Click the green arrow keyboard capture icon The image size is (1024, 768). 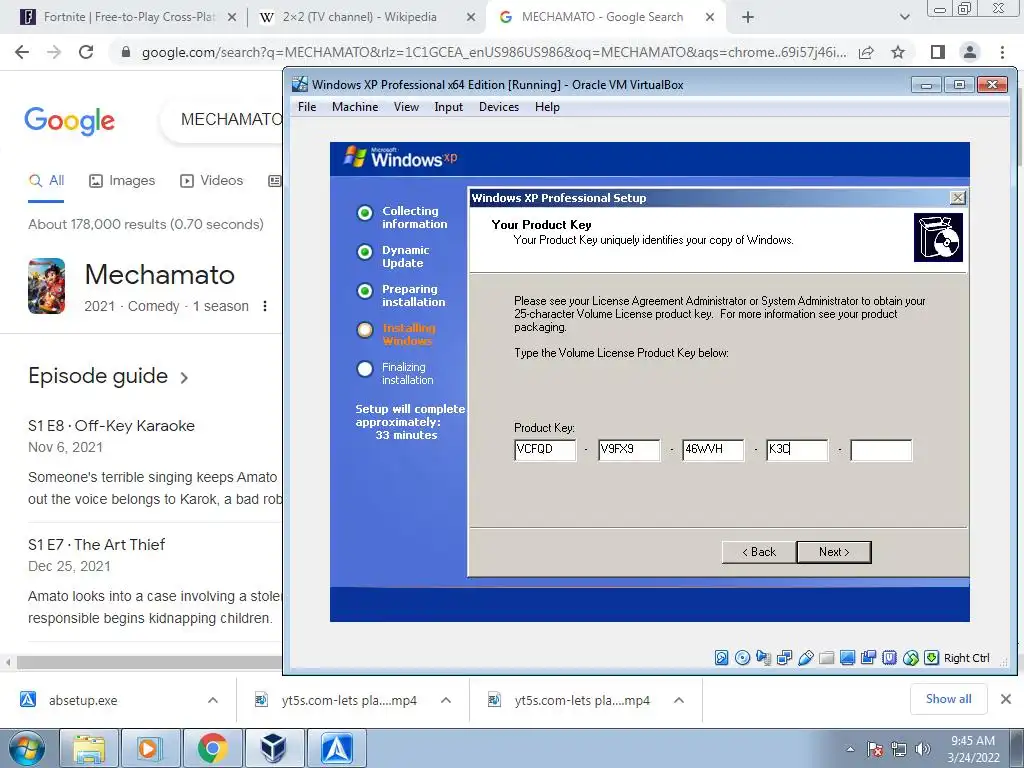[932, 658]
